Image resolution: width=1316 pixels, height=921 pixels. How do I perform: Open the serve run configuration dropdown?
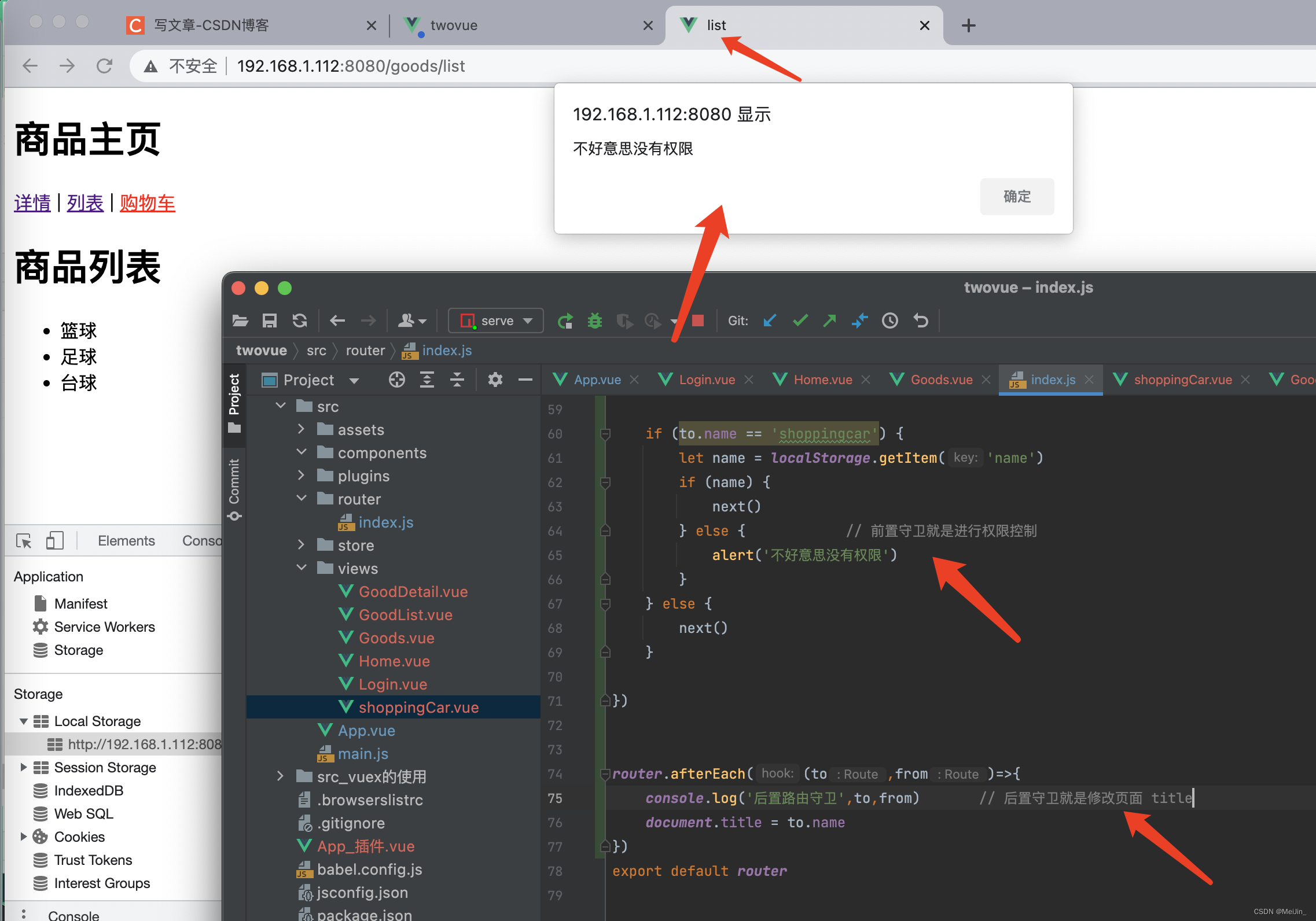(x=496, y=320)
